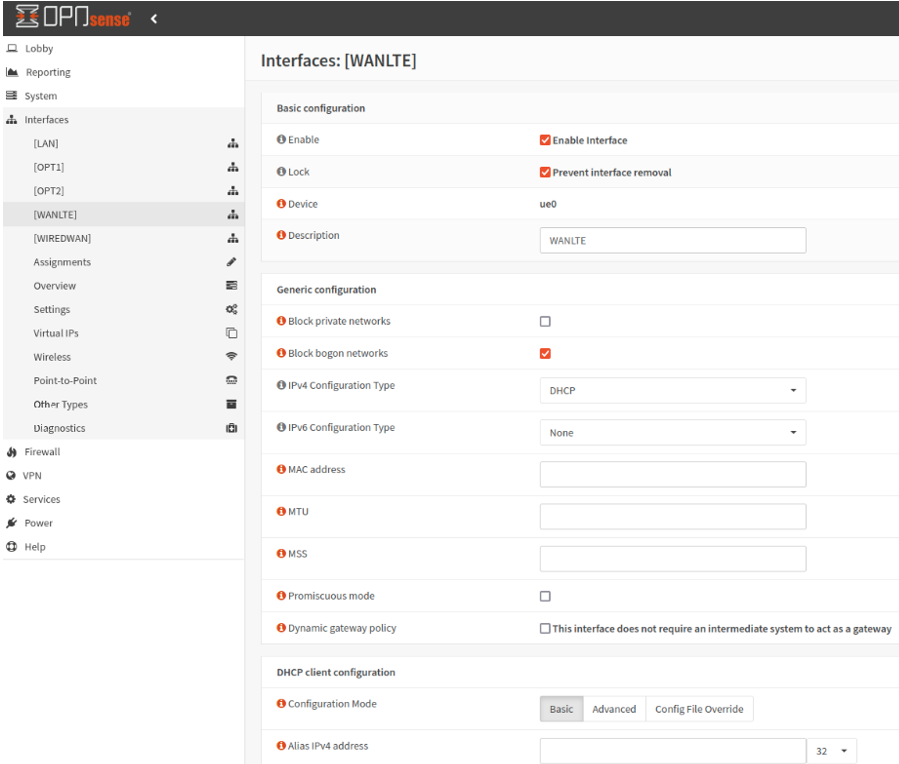This screenshot has height=764, width=899.
Task: Click the MAC address input field
Action: click(x=673, y=475)
